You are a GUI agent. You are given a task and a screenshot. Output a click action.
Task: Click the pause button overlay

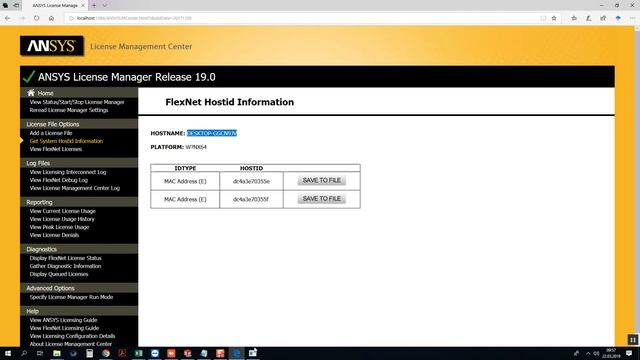pyautogui.click(x=633, y=339)
